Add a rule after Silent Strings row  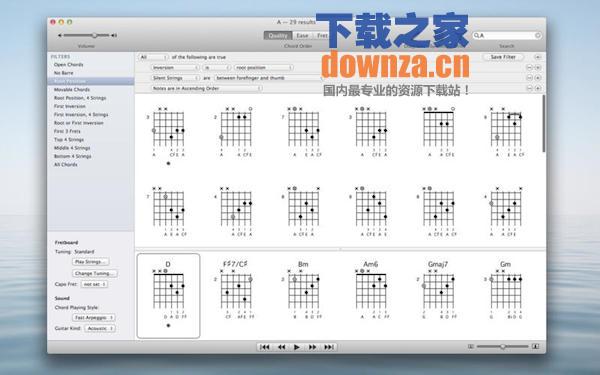tap(538, 78)
